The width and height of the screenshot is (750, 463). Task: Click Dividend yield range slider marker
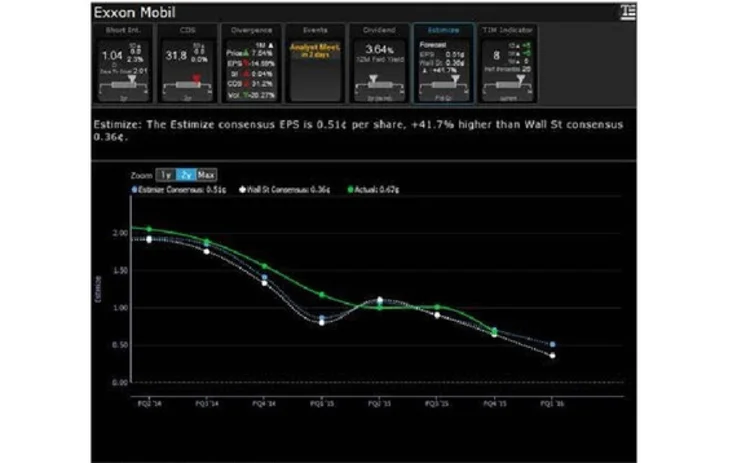(373, 78)
